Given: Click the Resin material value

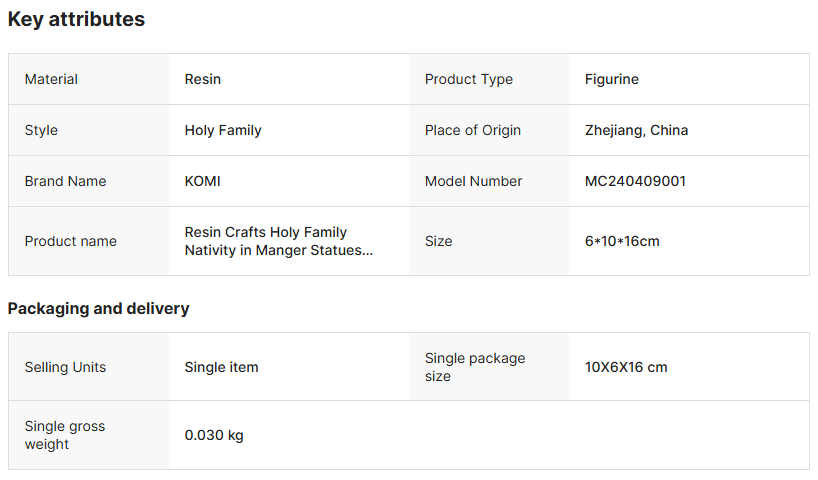Looking at the screenshot, I should 203,79.
